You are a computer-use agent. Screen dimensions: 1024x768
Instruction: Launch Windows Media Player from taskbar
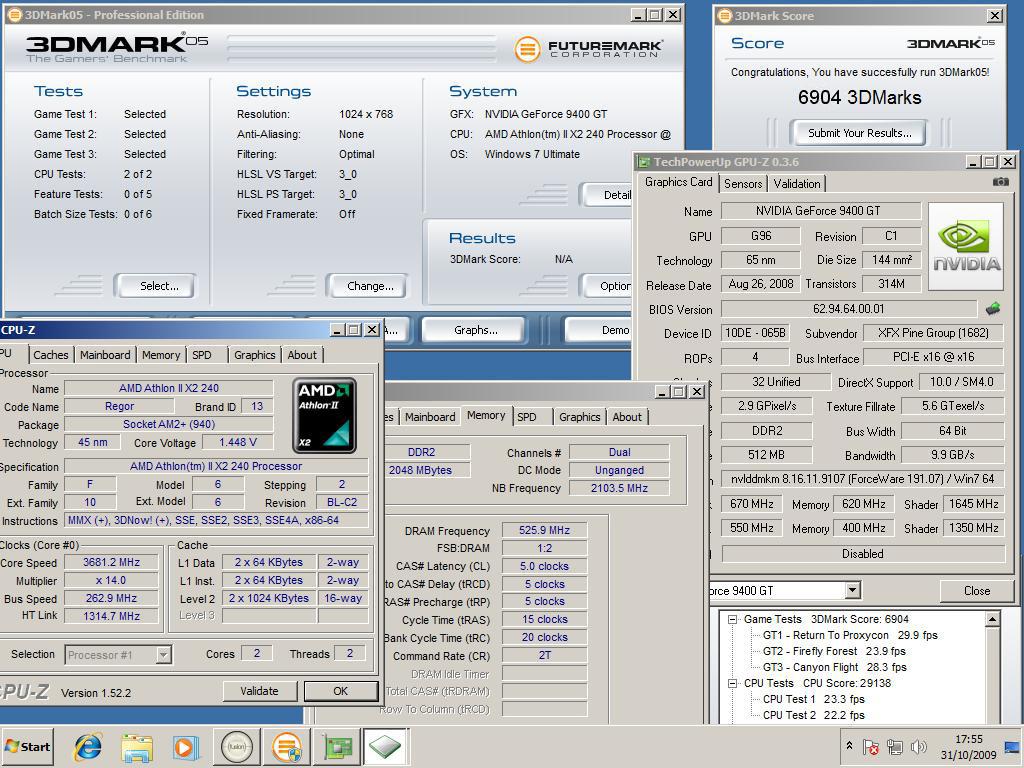point(185,747)
